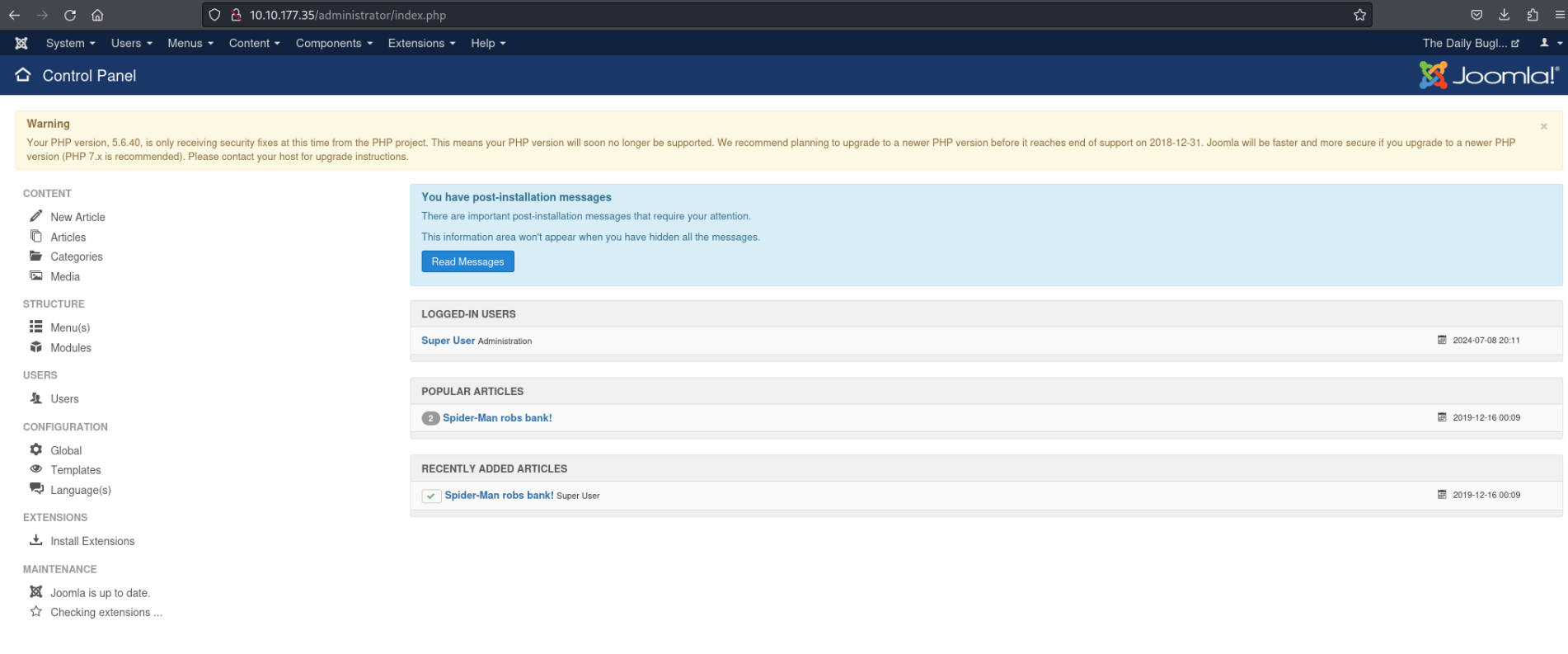
Task: Click the Global configuration gear icon
Action: coord(36,449)
